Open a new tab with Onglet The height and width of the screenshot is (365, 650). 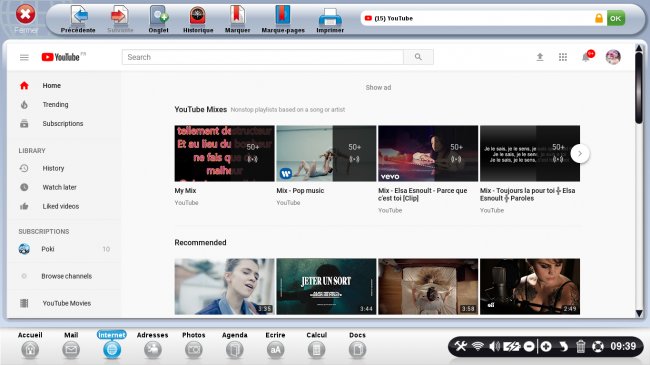[158, 19]
